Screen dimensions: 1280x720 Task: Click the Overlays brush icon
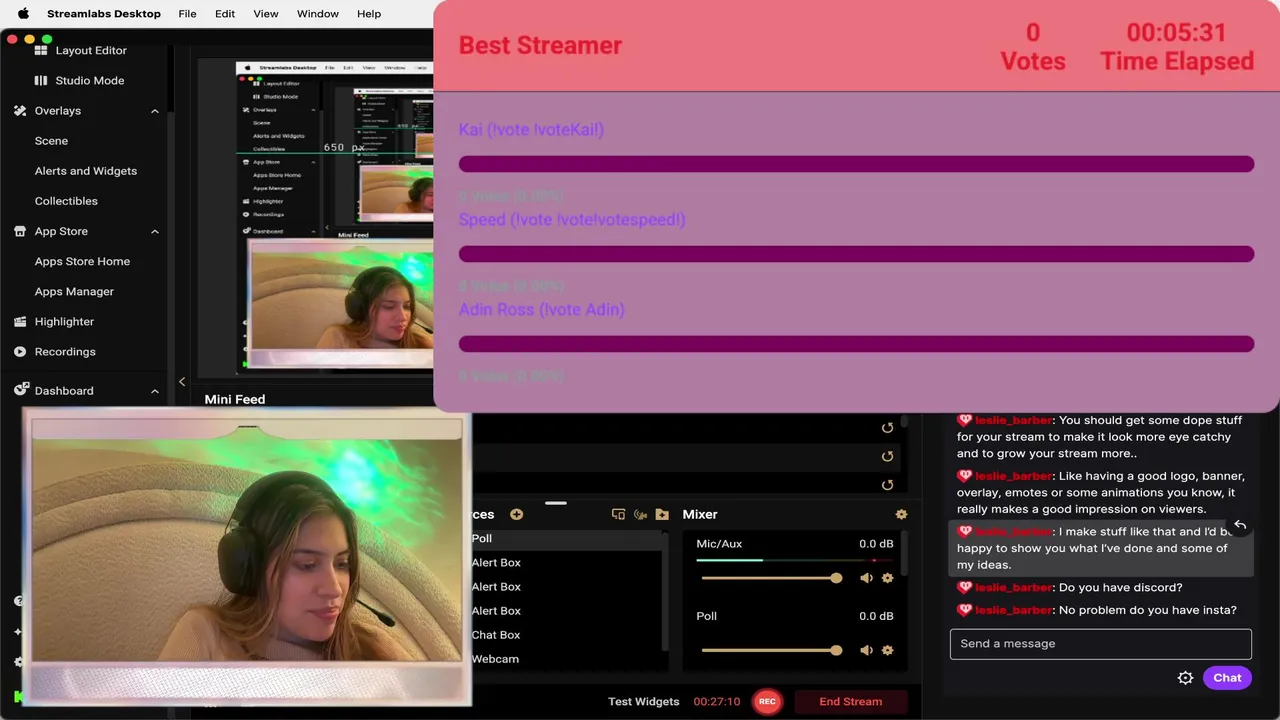(20, 111)
